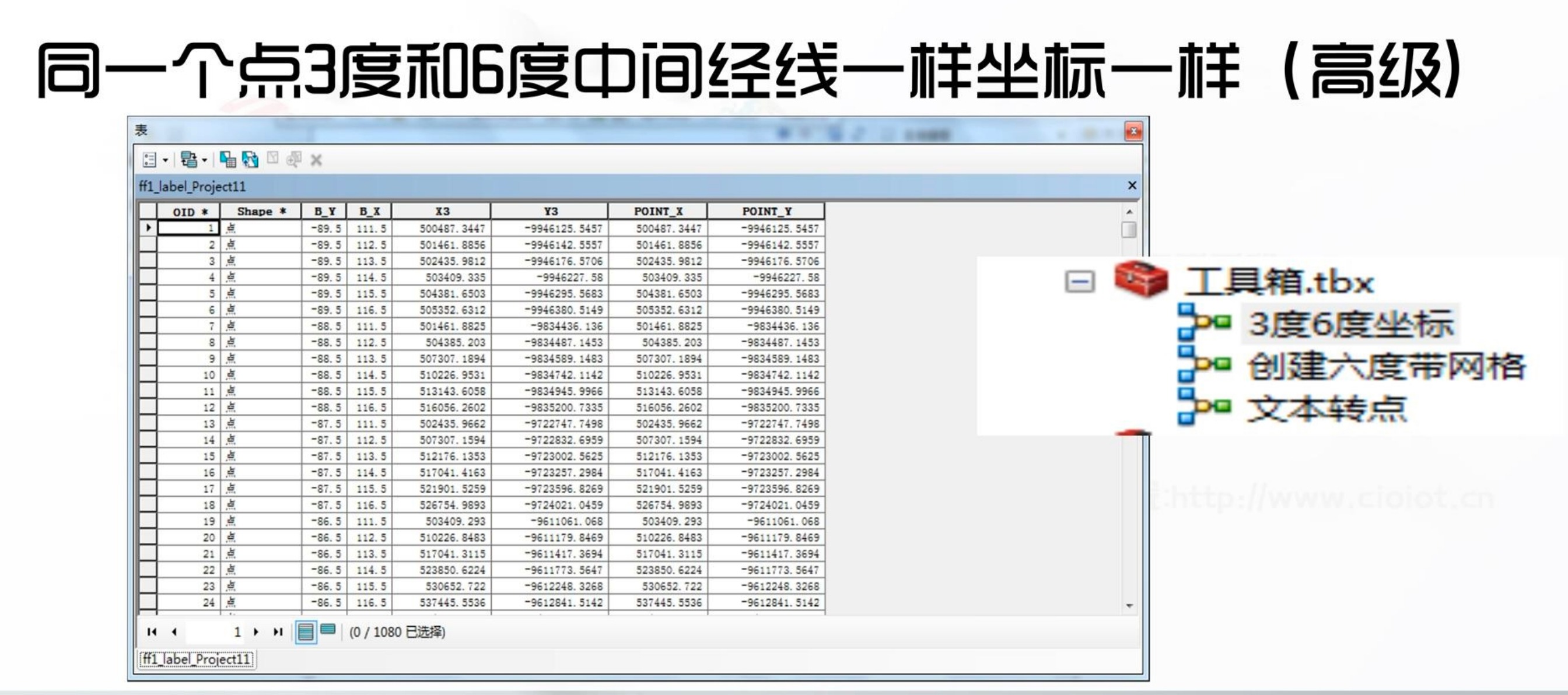The width and height of the screenshot is (1568, 695).
Task: Select row 5 via its row selector
Action: pos(148,293)
